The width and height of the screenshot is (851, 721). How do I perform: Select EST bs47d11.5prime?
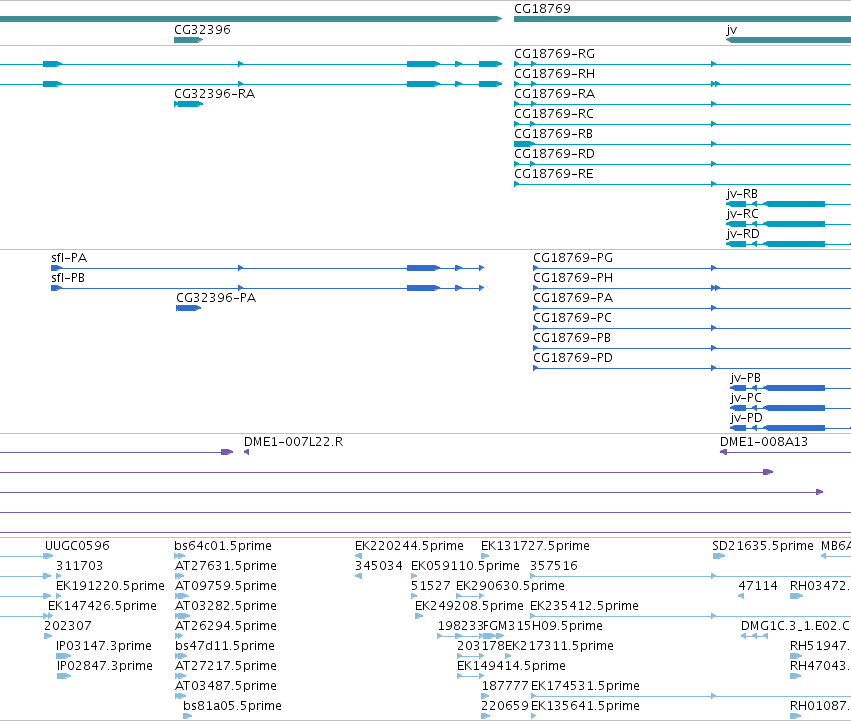click(x=225, y=647)
